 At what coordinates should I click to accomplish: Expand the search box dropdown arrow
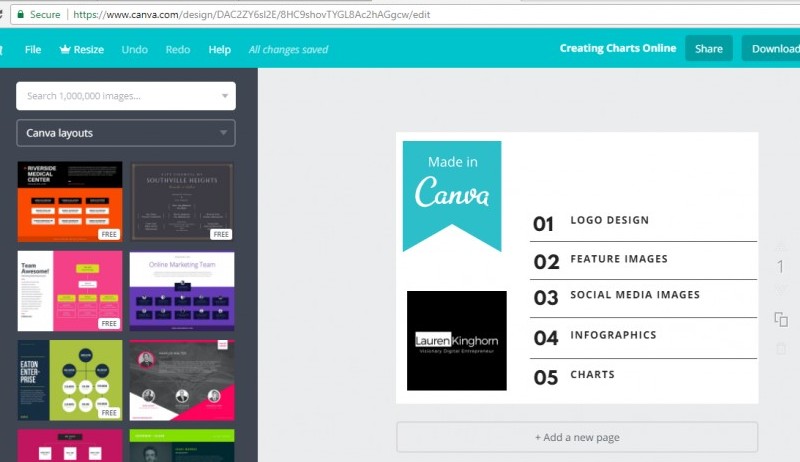[x=224, y=96]
